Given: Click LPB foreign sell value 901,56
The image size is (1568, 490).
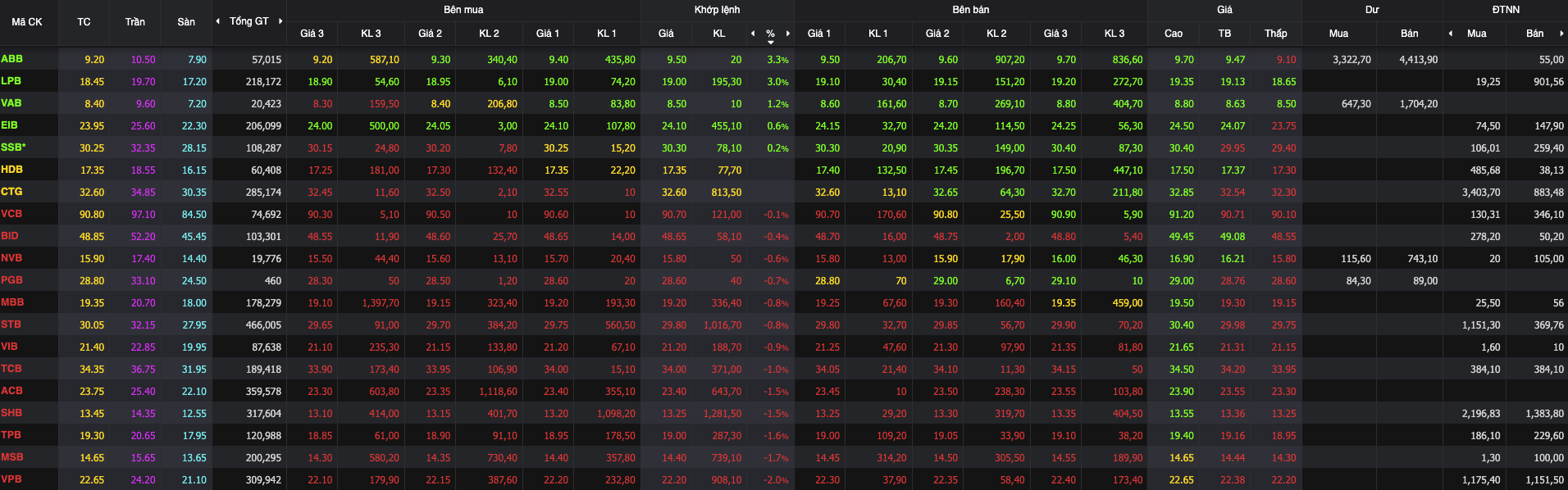Looking at the screenshot, I should (x=1548, y=82).
